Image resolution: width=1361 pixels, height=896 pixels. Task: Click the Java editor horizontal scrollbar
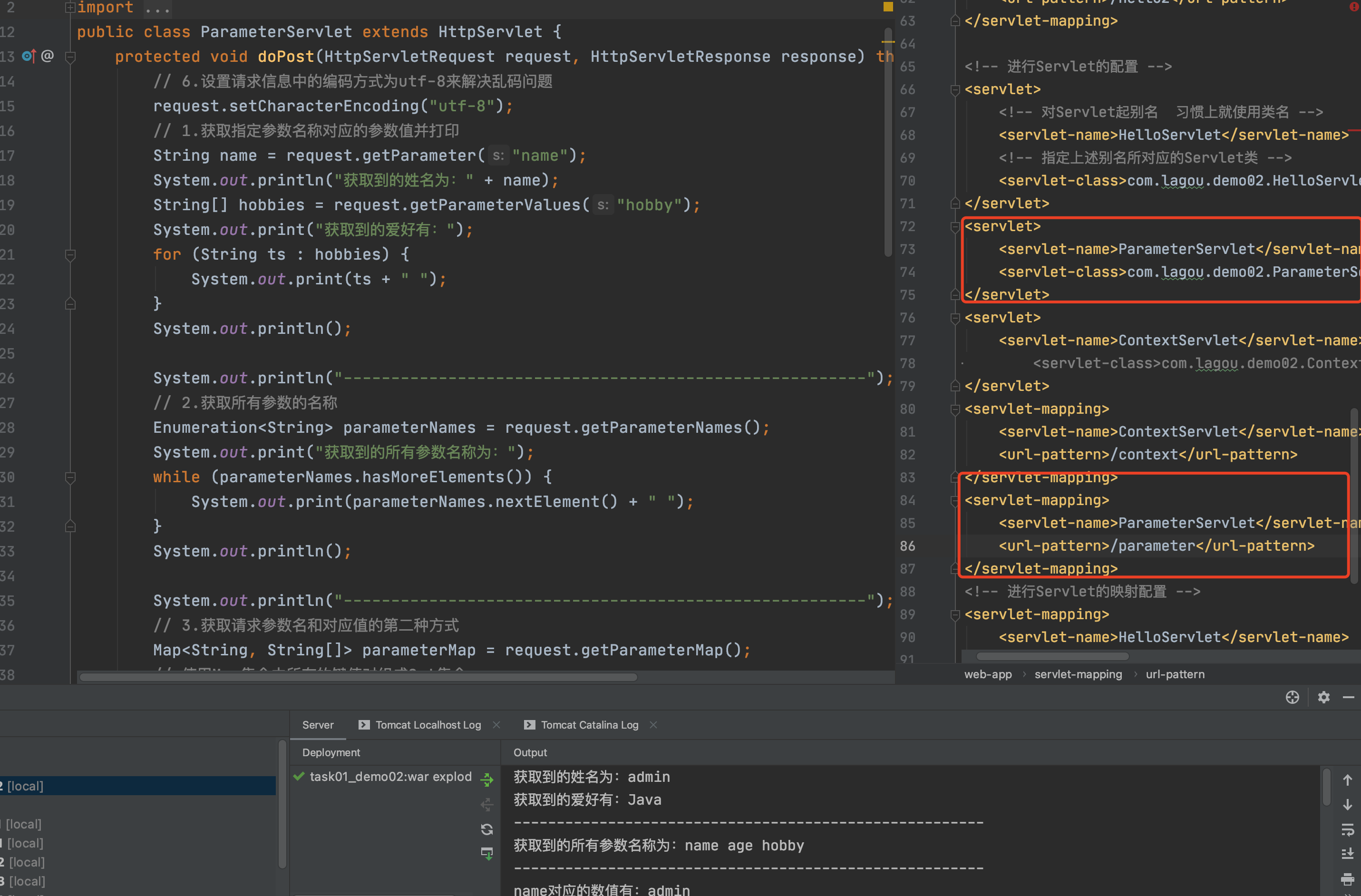[358, 677]
